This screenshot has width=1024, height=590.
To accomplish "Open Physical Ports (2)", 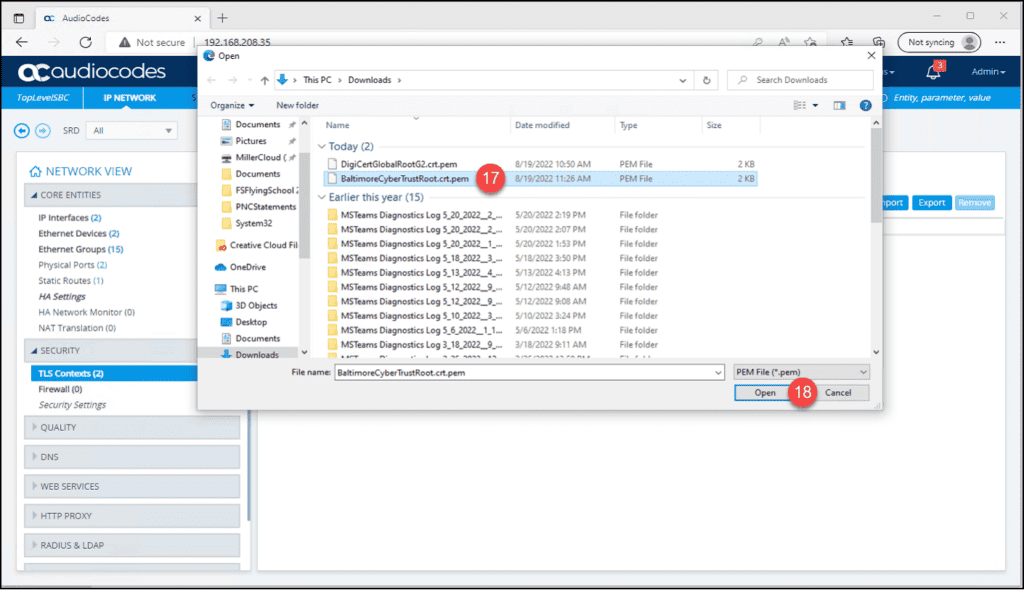I will (72, 265).
